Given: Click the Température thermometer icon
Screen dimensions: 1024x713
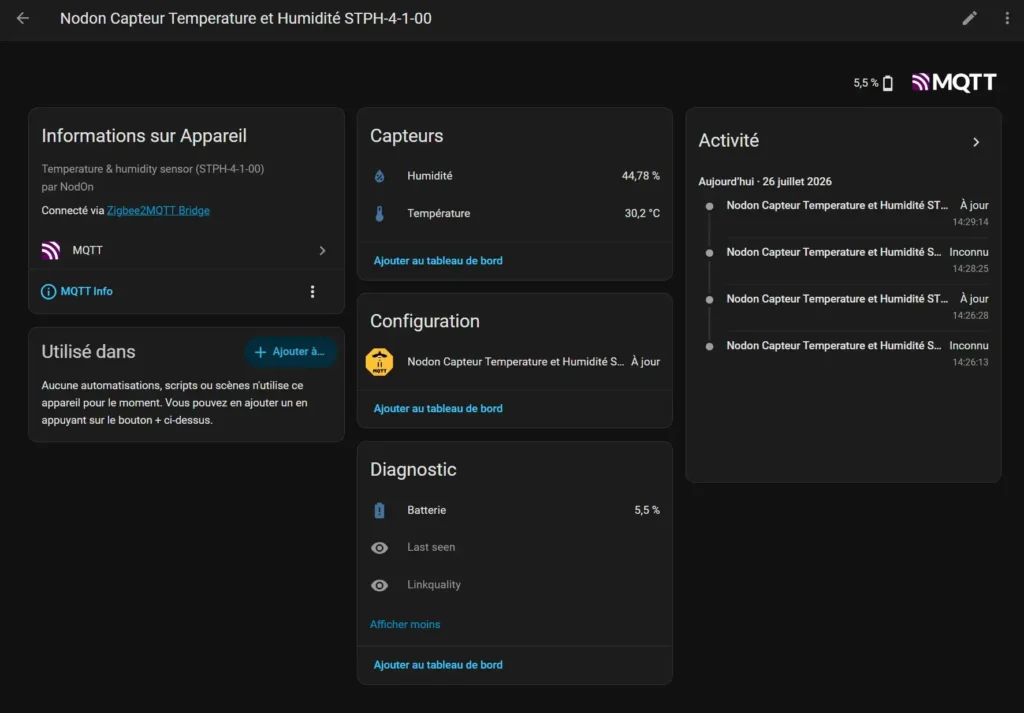Looking at the screenshot, I should click(x=379, y=214).
